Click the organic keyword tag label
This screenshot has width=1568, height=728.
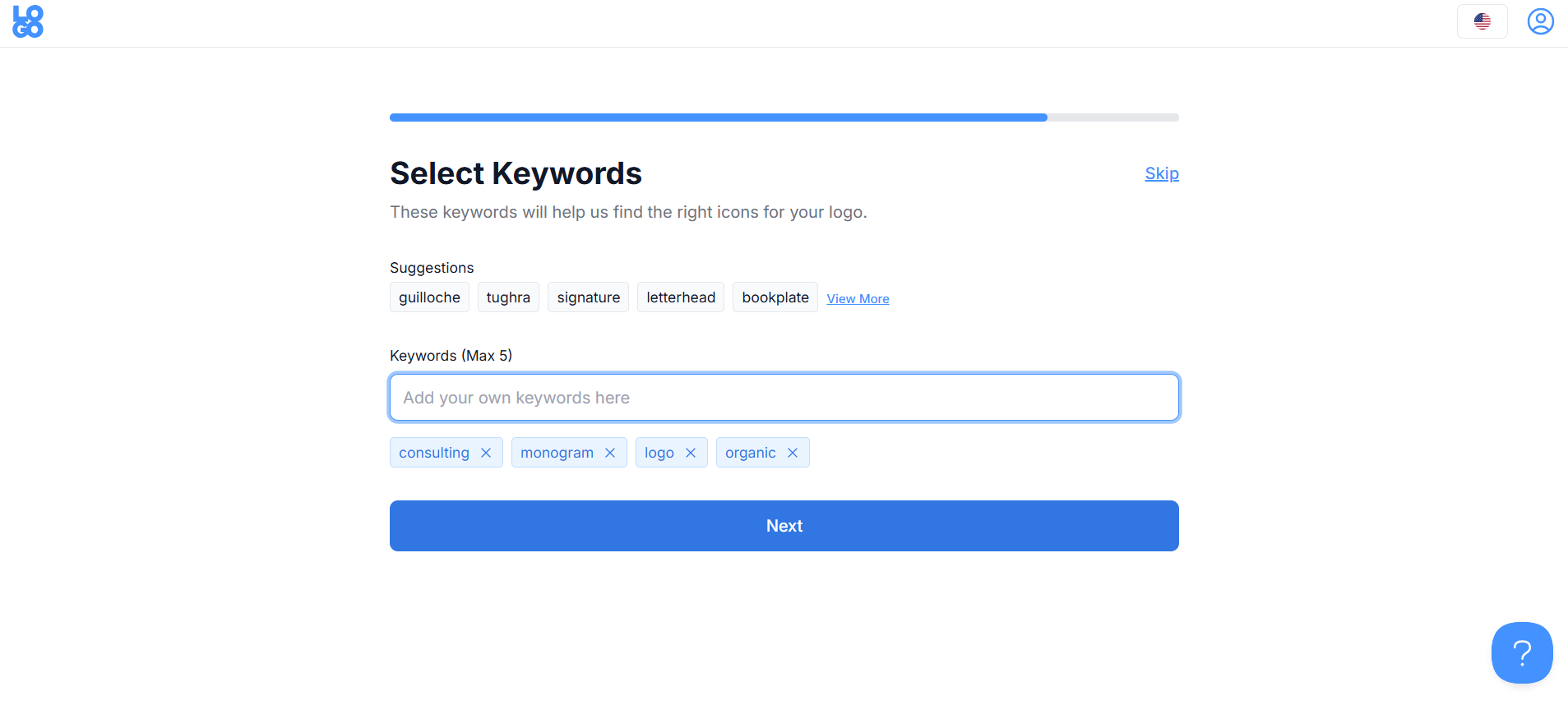pos(750,453)
